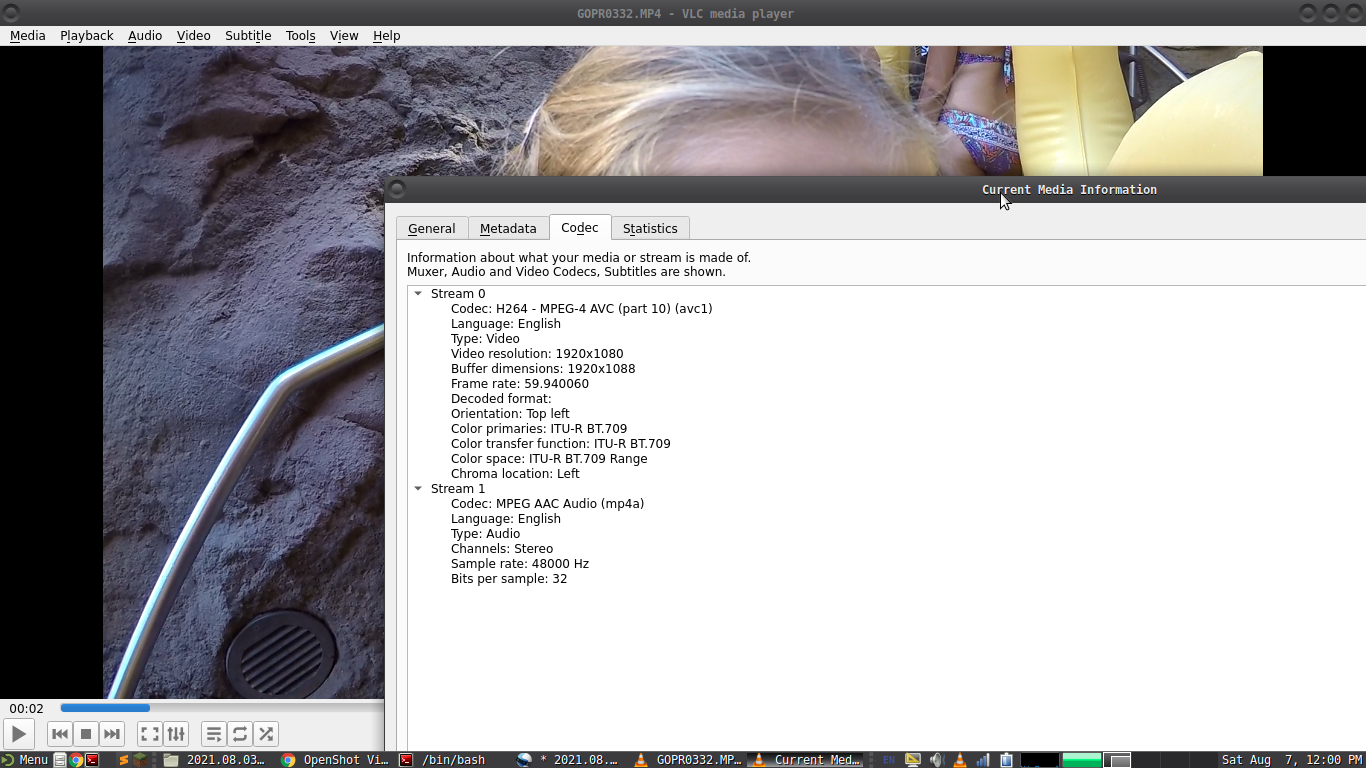This screenshot has height=768, width=1366.
Task: Click the Play button in VLC
Action: pyautogui.click(x=18, y=734)
